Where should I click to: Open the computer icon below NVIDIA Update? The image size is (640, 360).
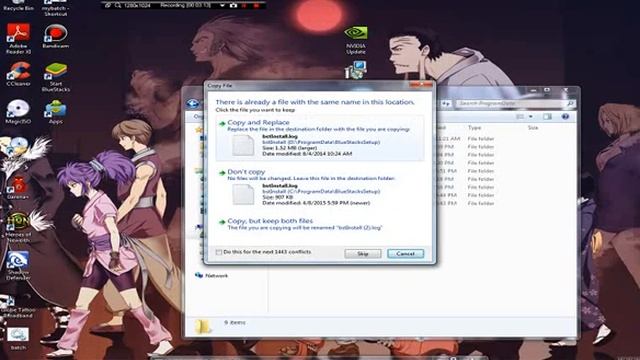[x=356, y=69]
